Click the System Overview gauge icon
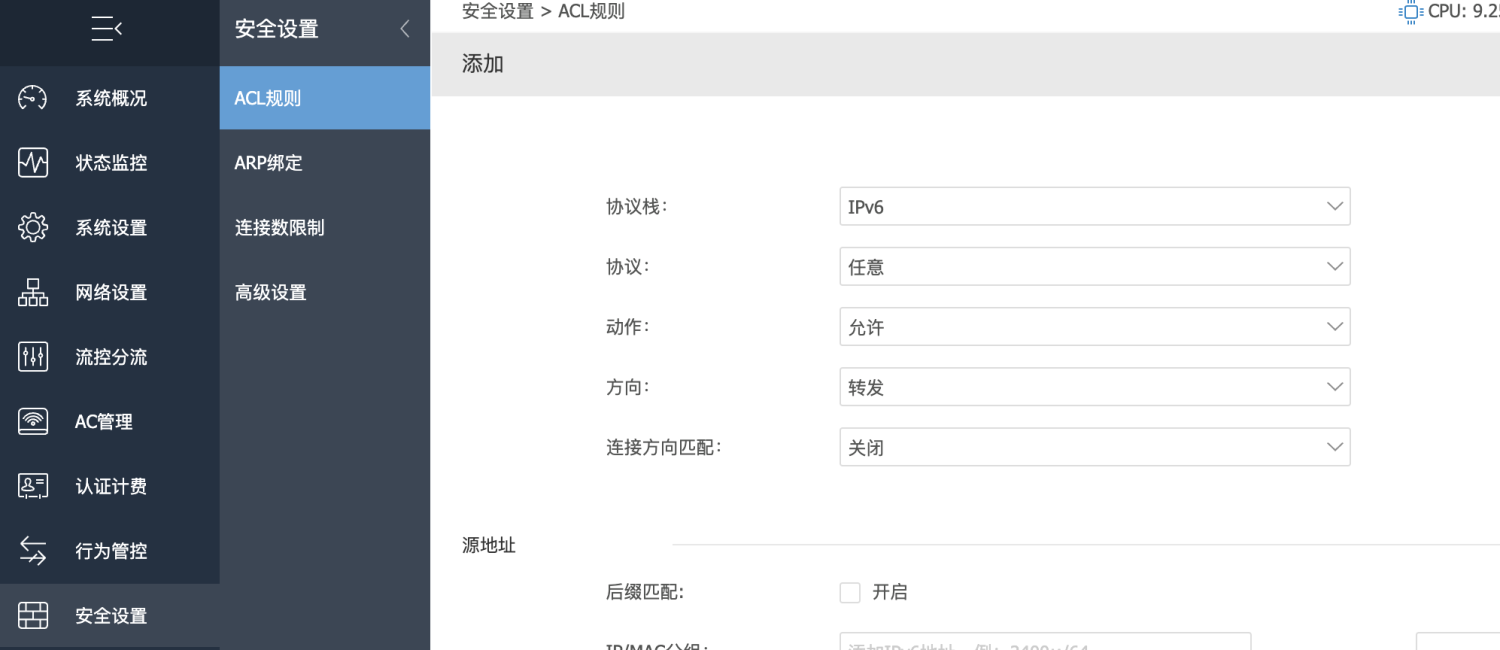 [33, 98]
